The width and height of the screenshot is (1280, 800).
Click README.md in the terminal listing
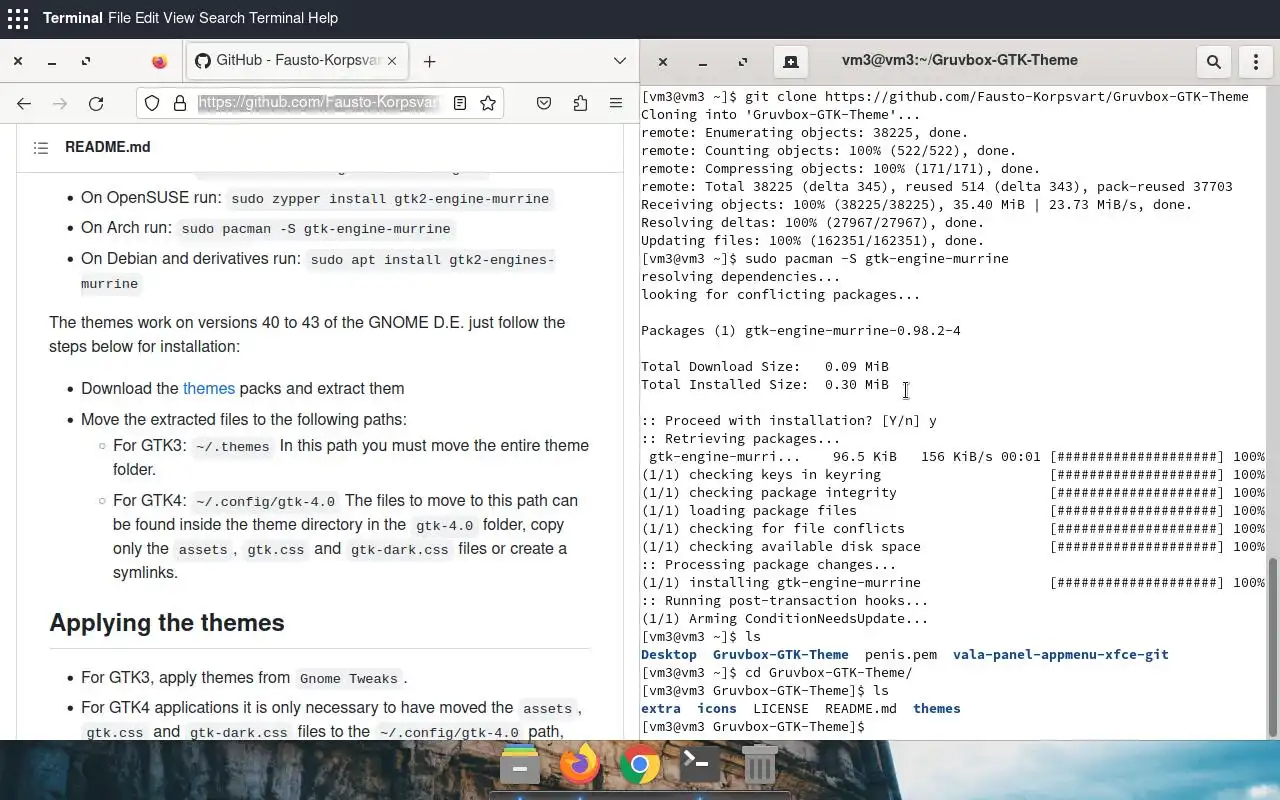[x=860, y=708]
